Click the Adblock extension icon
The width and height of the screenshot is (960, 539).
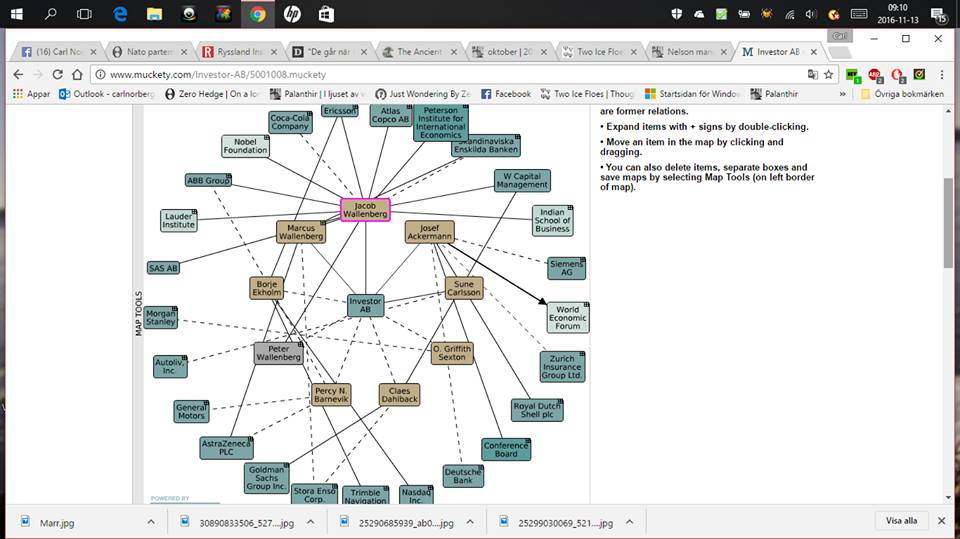pyautogui.click(x=875, y=74)
